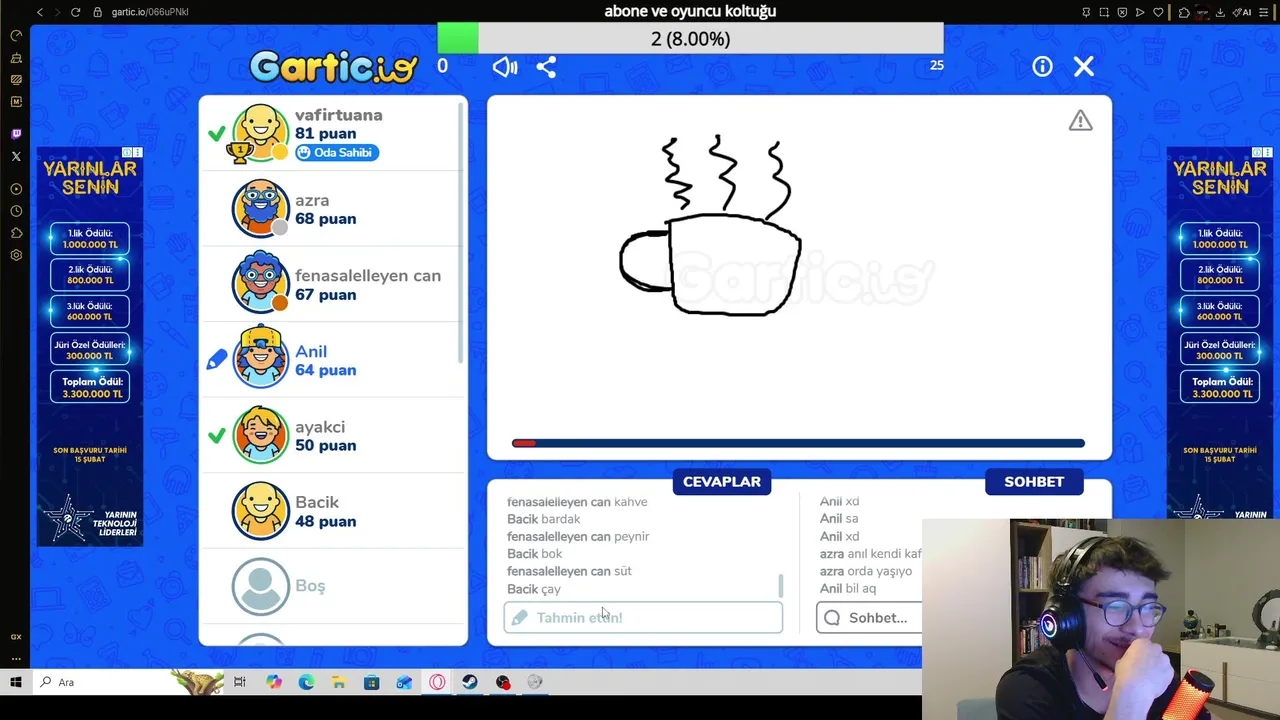Open the SOHBET tab
1280x720 pixels.
click(x=1034, y=481)
